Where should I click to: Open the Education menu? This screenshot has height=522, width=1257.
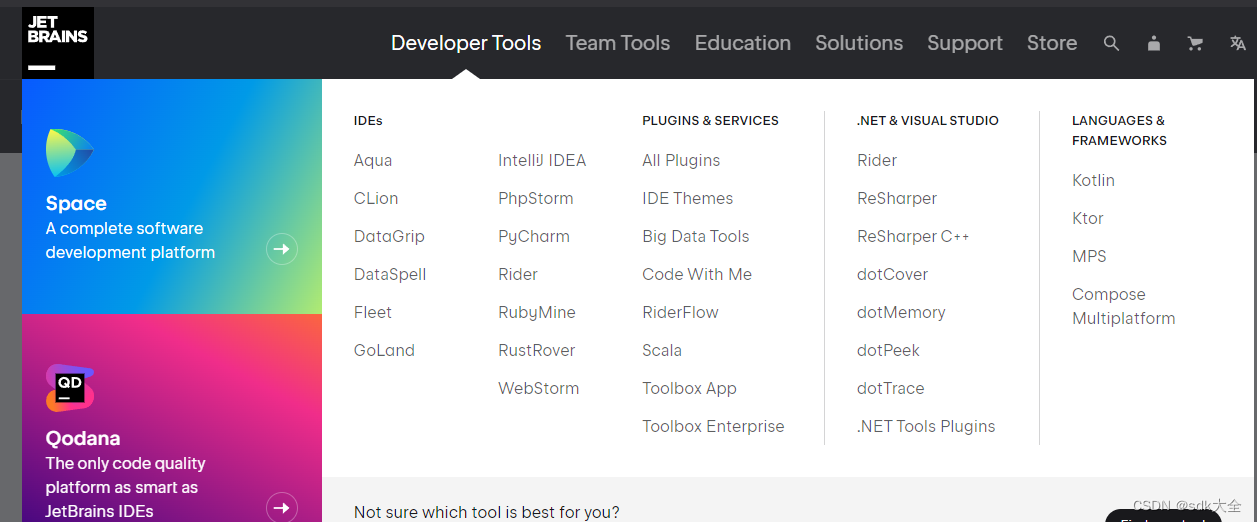coord(743,43)
